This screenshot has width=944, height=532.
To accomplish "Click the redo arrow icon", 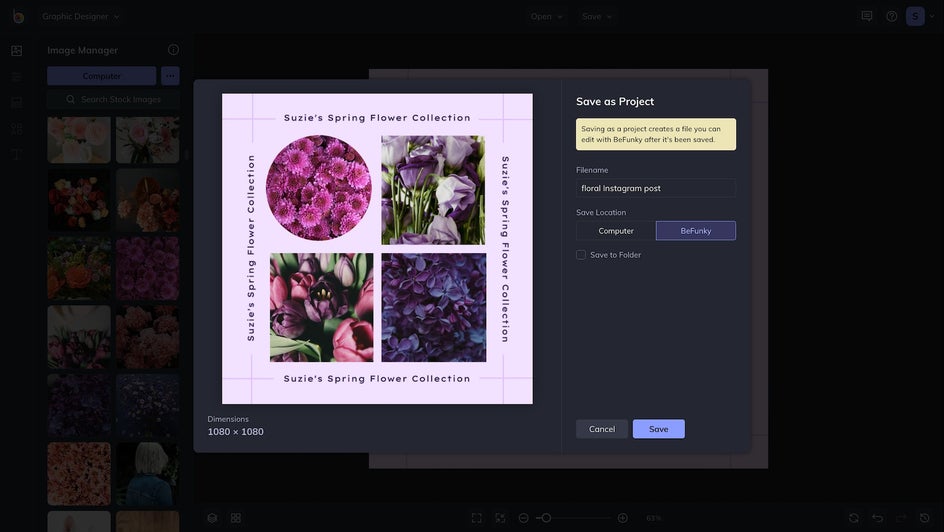I will pyautogui.click(x=901, y=518).
